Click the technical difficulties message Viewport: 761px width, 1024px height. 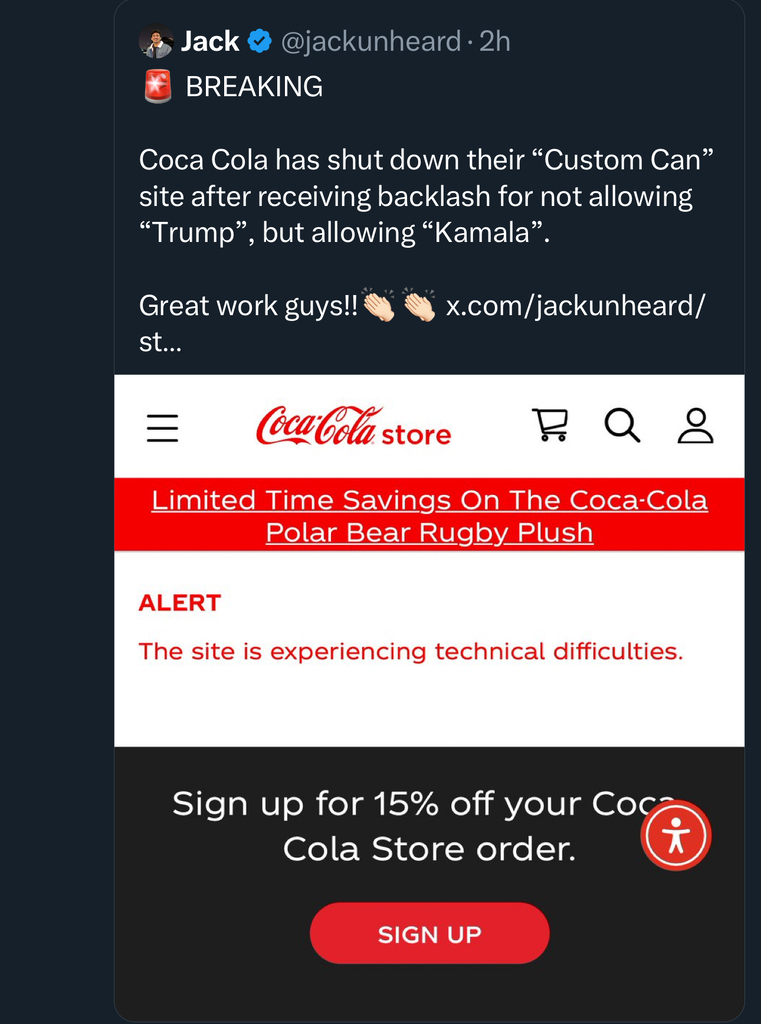pos(410,652)
